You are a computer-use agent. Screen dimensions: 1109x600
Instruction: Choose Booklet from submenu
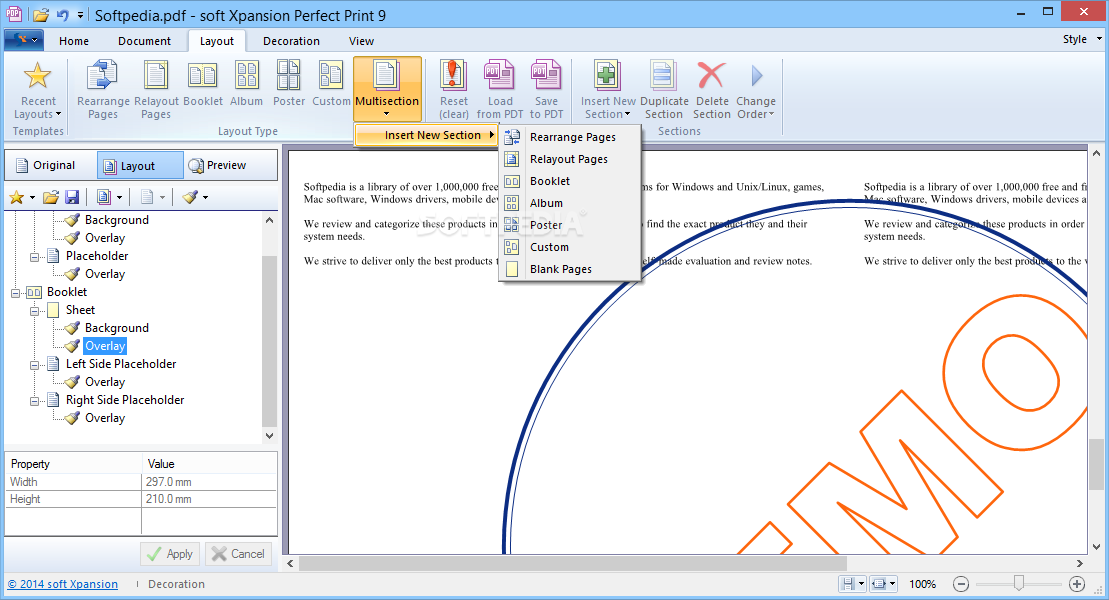[570, 181]
